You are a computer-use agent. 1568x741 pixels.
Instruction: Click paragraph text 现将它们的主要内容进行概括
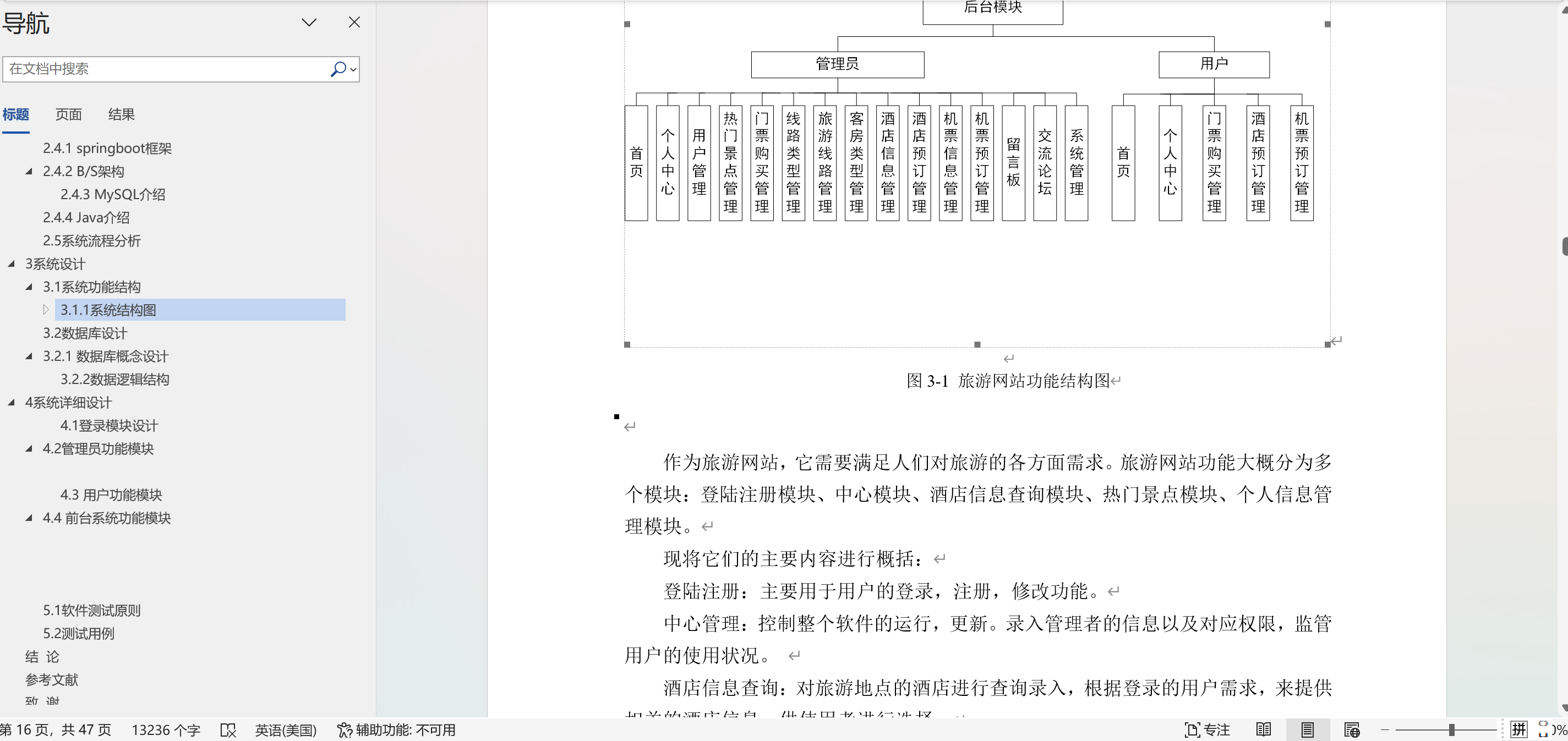[793, 558]
